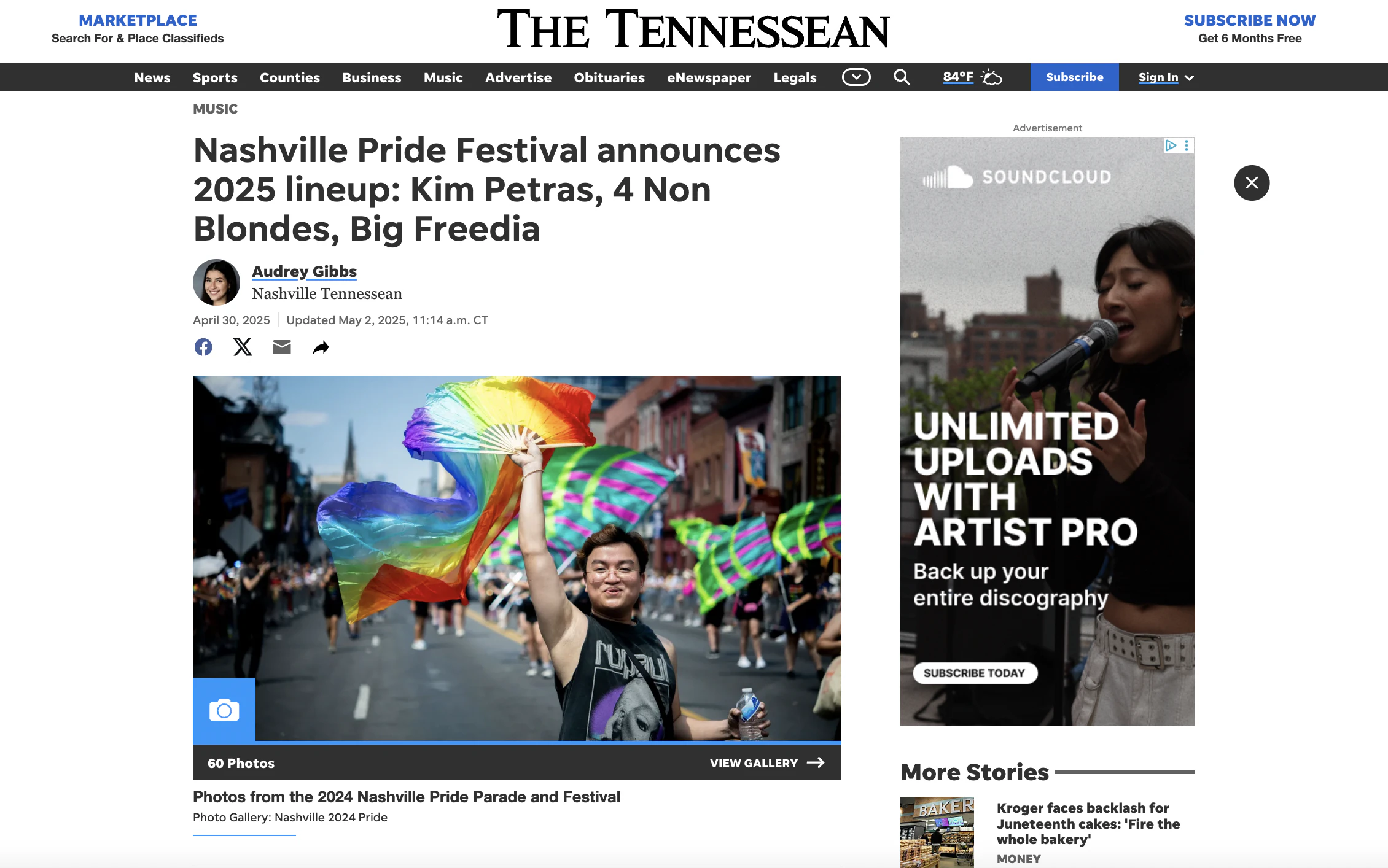Click the blue Subscribe button
This screenshot has width=1388, height=868.
[1075, 77]
